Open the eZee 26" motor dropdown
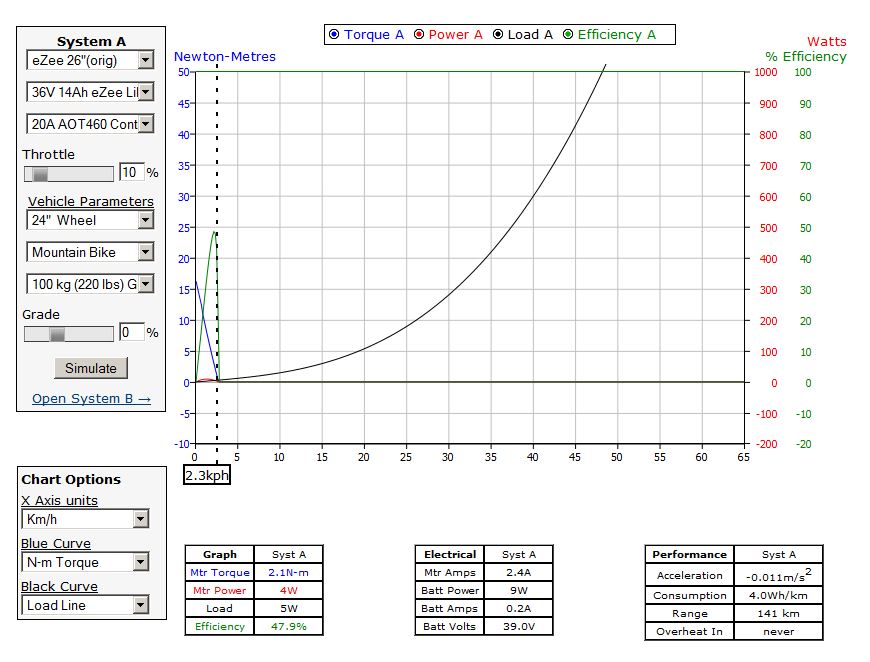This screenshot has height=662, width=870. click(x=90, y=60)
